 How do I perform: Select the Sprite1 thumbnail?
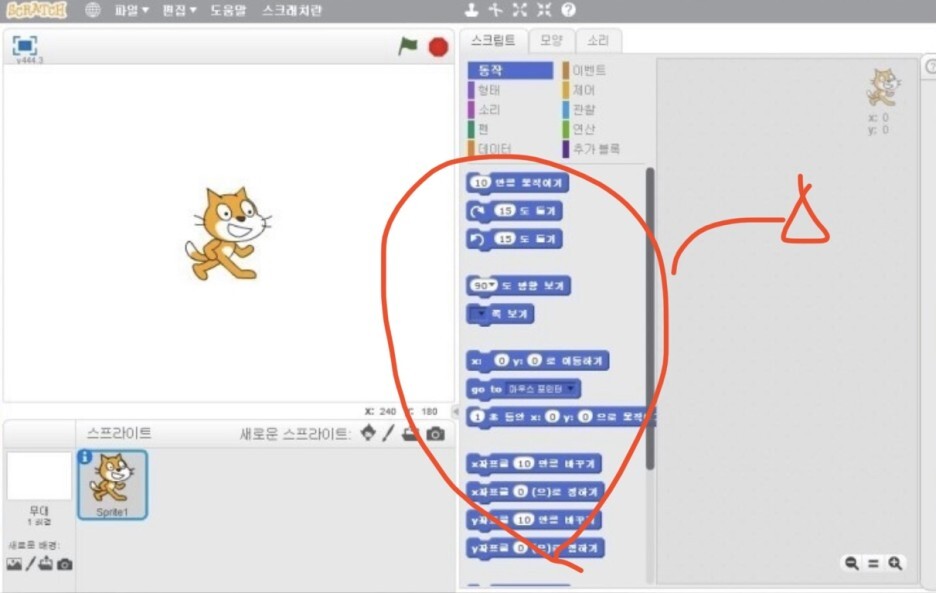(112, 485)
